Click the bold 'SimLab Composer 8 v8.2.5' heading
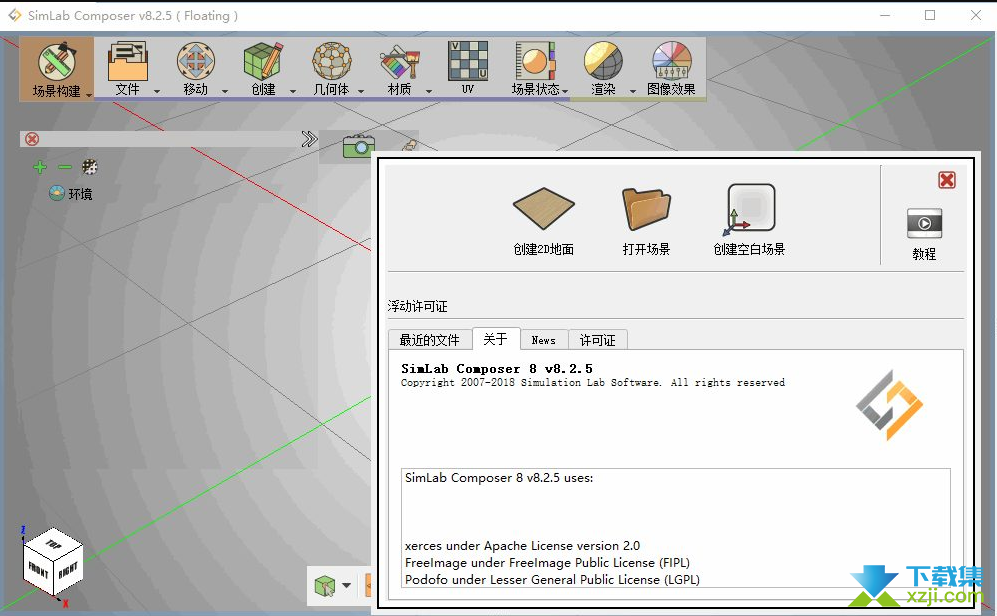997x616 pixels. pyautogui.click(x=497, y=369)
